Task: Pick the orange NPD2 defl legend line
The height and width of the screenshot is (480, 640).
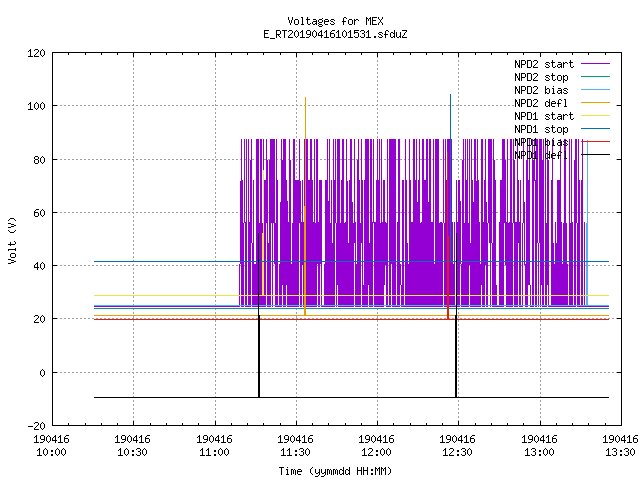Action: (596, 102)
